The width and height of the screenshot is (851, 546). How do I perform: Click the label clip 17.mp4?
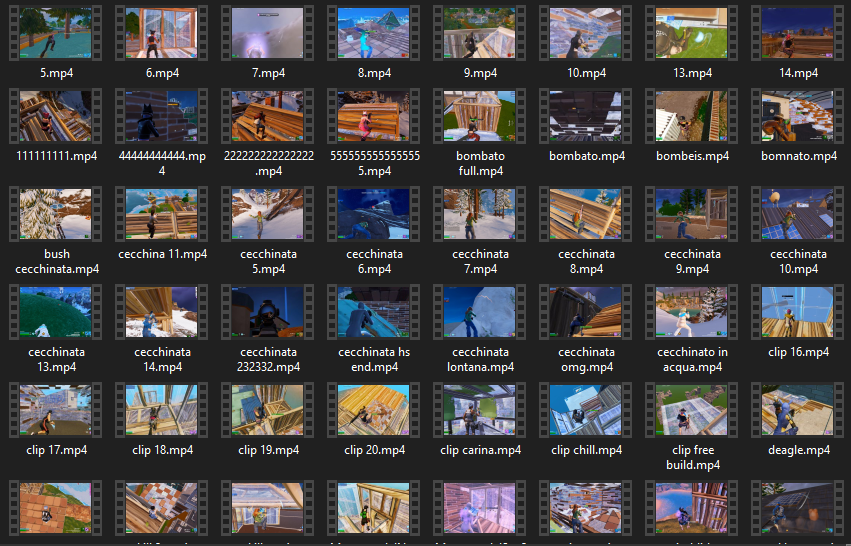(x=56, y=450)
